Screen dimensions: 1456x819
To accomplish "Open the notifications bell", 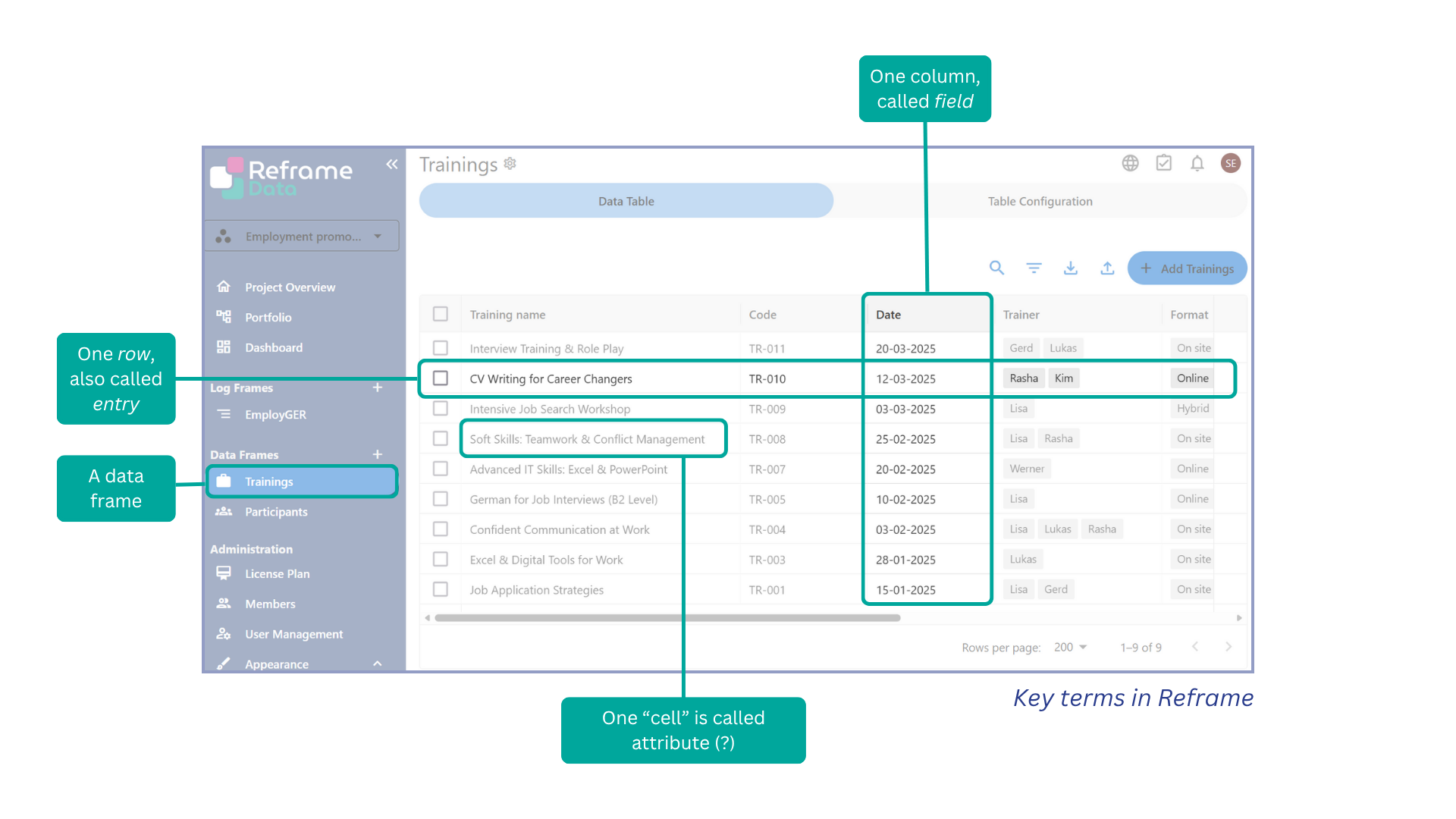I will click(1197, 163).
